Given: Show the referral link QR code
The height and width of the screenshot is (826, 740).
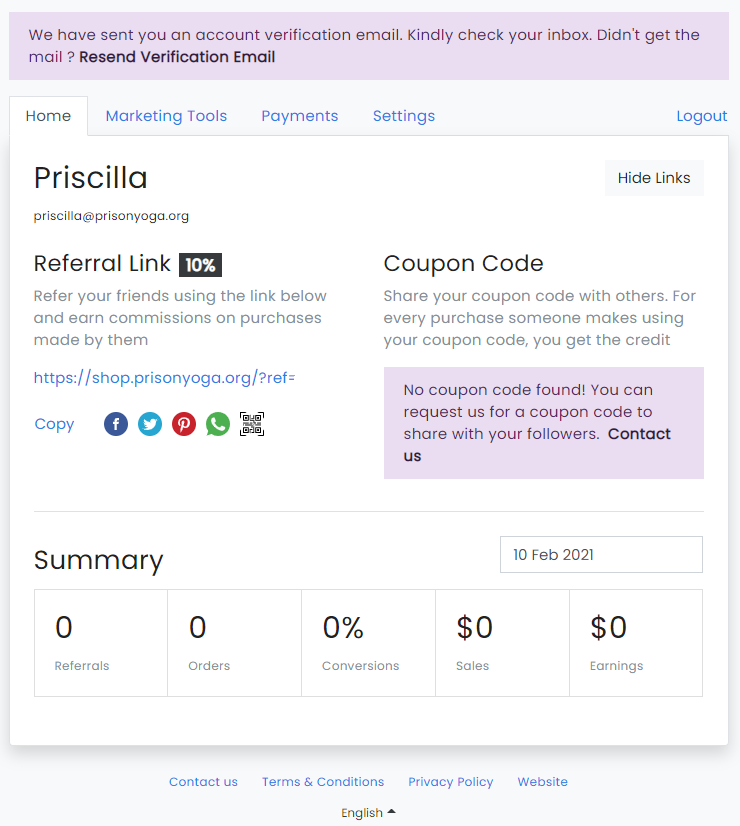Looking at the screenshot, I should point(252,424).
